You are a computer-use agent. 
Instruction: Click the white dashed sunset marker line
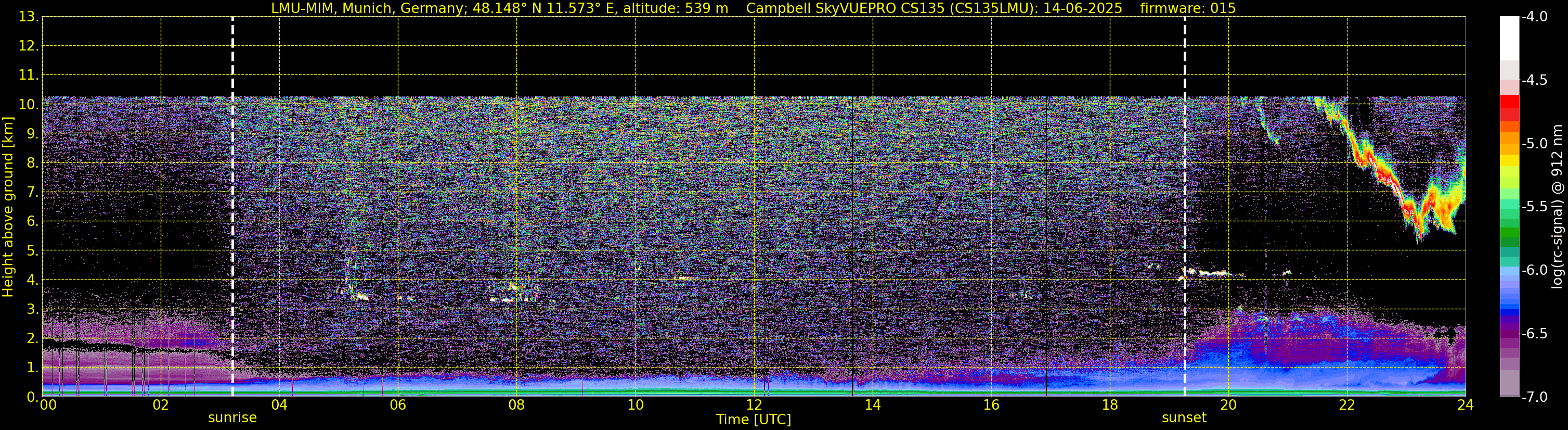coord(1185,207)
